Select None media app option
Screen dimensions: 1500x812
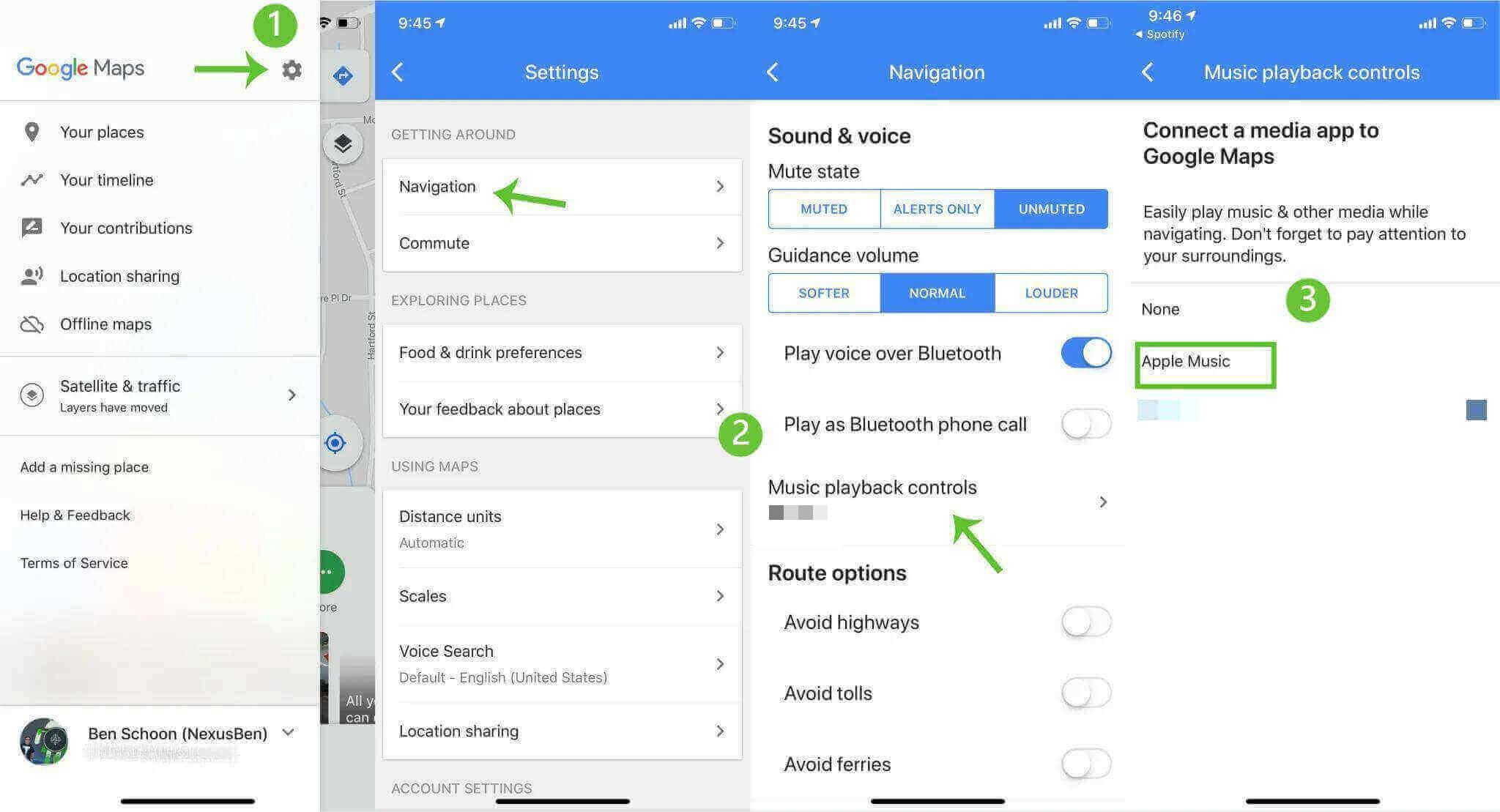pyautogui.click(x=1162, y=308)
